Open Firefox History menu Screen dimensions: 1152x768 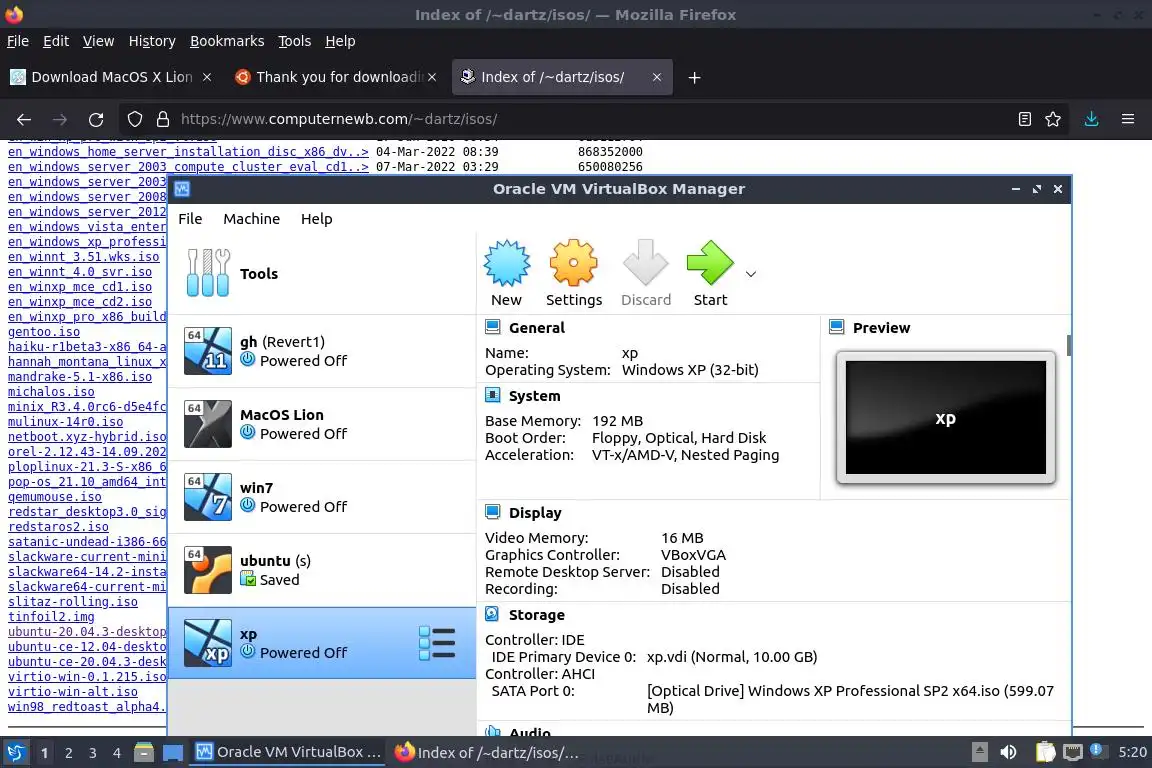[x=152, y=41]
